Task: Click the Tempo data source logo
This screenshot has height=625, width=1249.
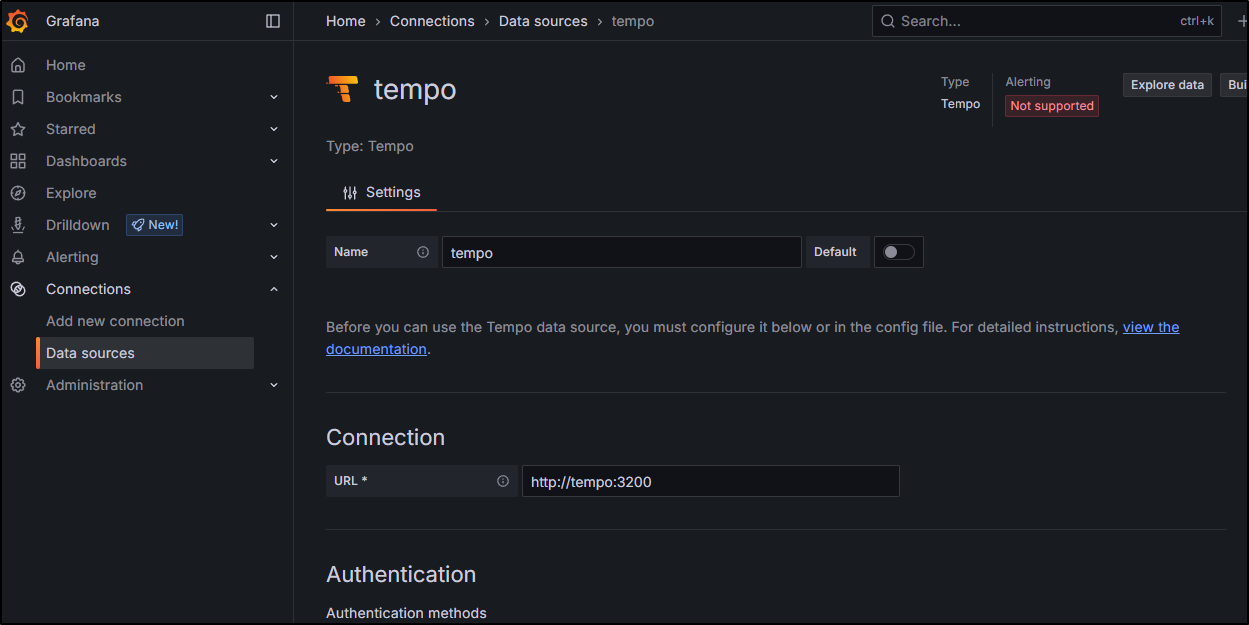Action: (343, 89)
